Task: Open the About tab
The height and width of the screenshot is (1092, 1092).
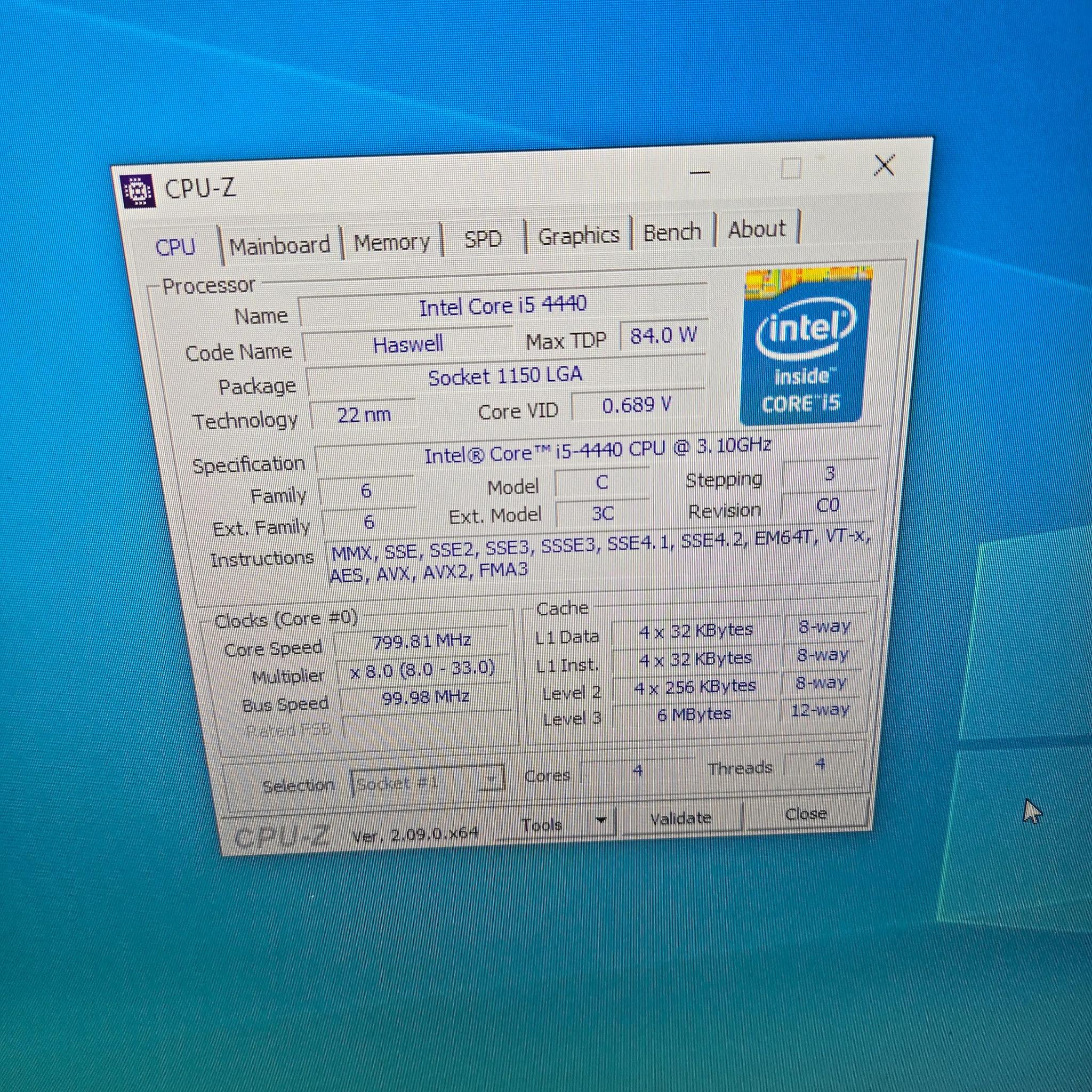Action: (756, 229)
